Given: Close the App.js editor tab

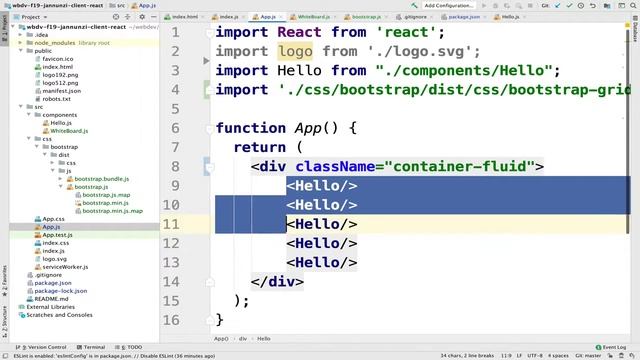Looking at the screenshot, I should pyautogui.click(x=281, y=17).
